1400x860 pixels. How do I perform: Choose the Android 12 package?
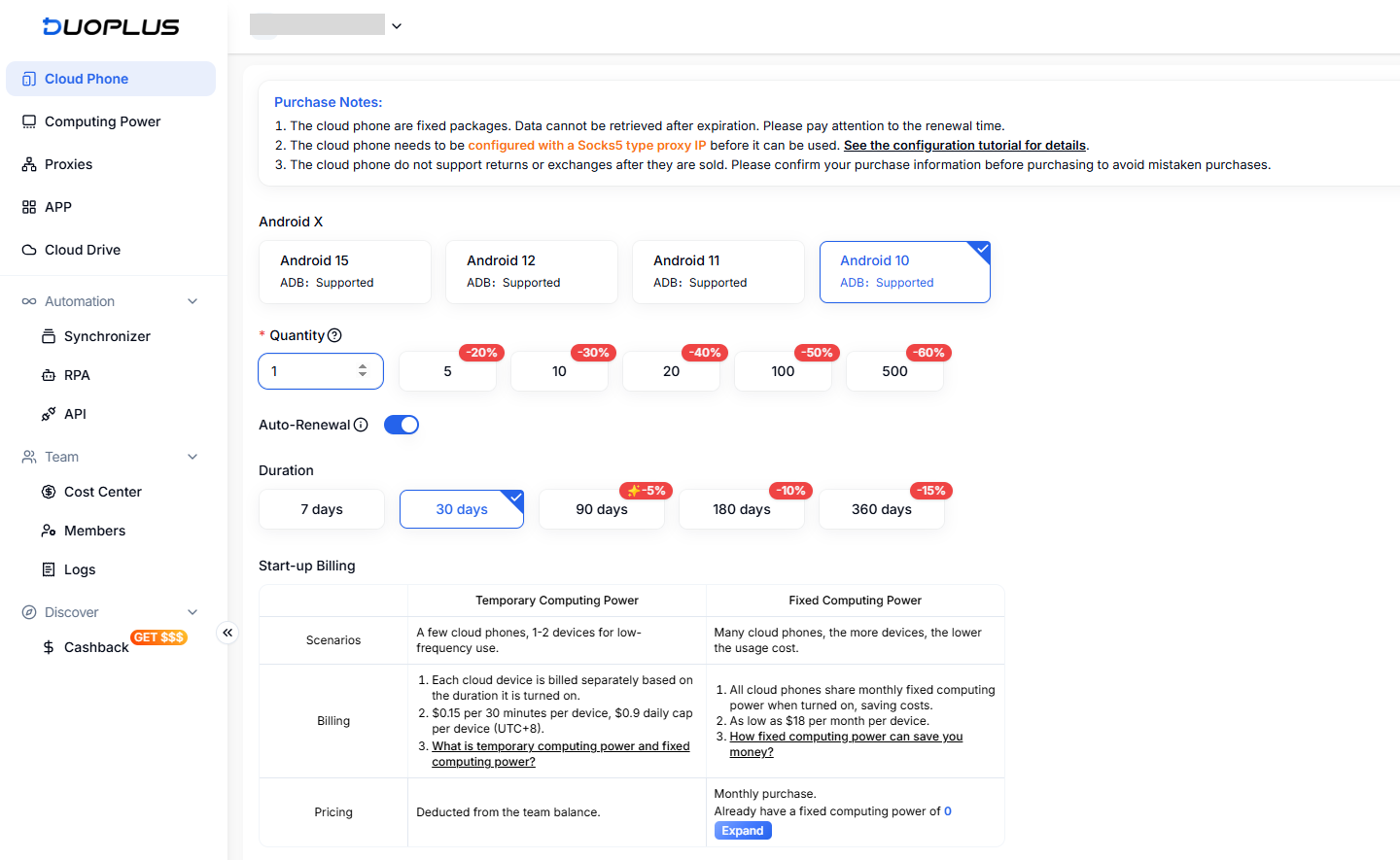pos(532,272)
